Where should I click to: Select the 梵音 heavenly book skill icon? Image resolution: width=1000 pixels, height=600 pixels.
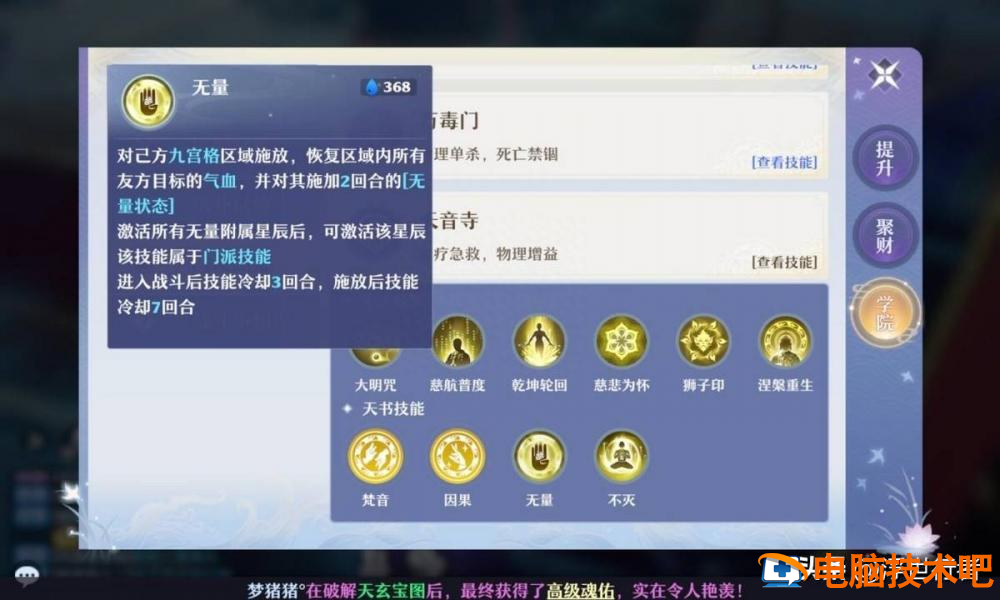pyautogui.click(x=376, y=457)
